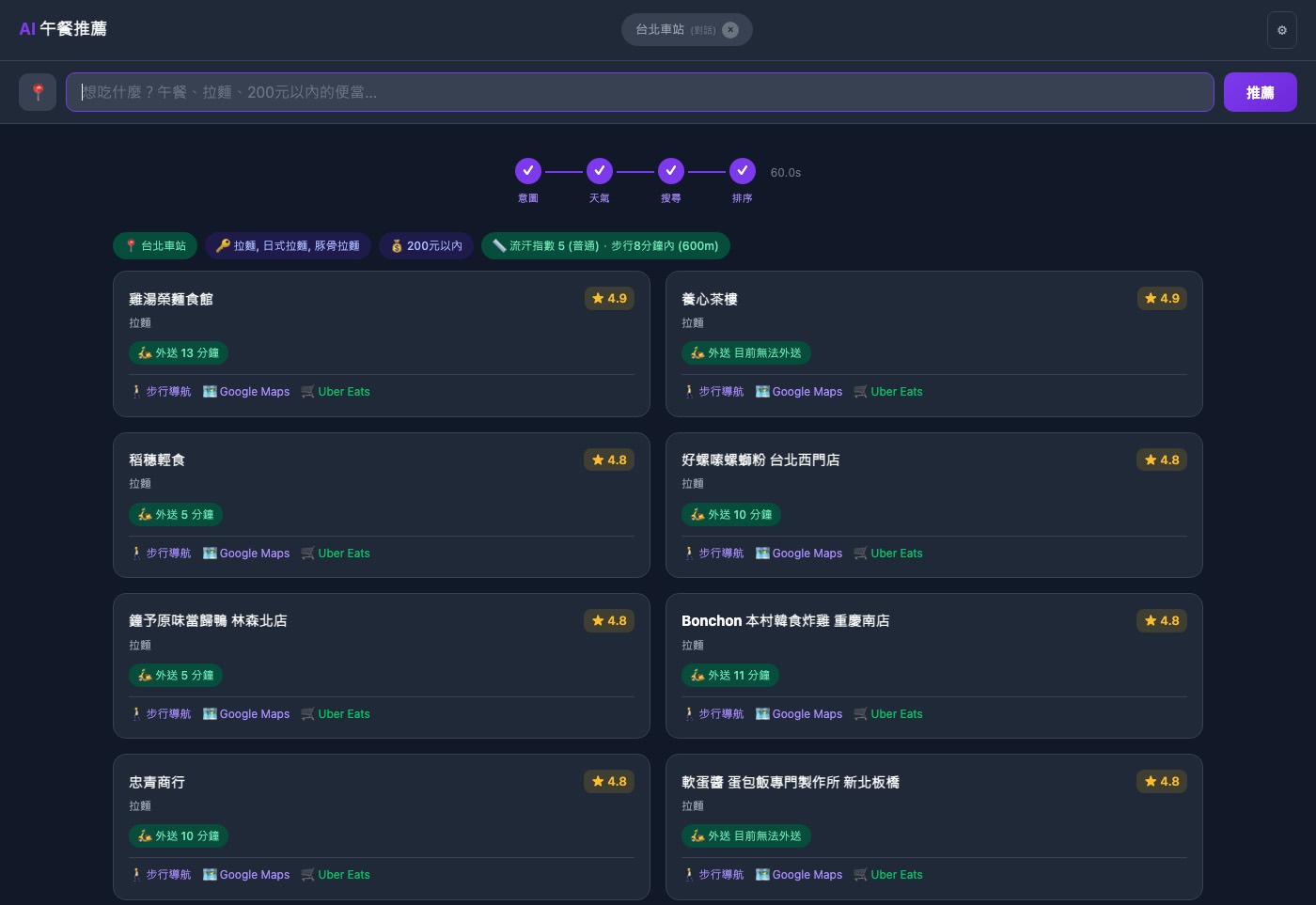Click the 60.0s elapsed time text
Image resolution: width=1316 pixels, height=905 pixels.
click(x=786, y=173)
